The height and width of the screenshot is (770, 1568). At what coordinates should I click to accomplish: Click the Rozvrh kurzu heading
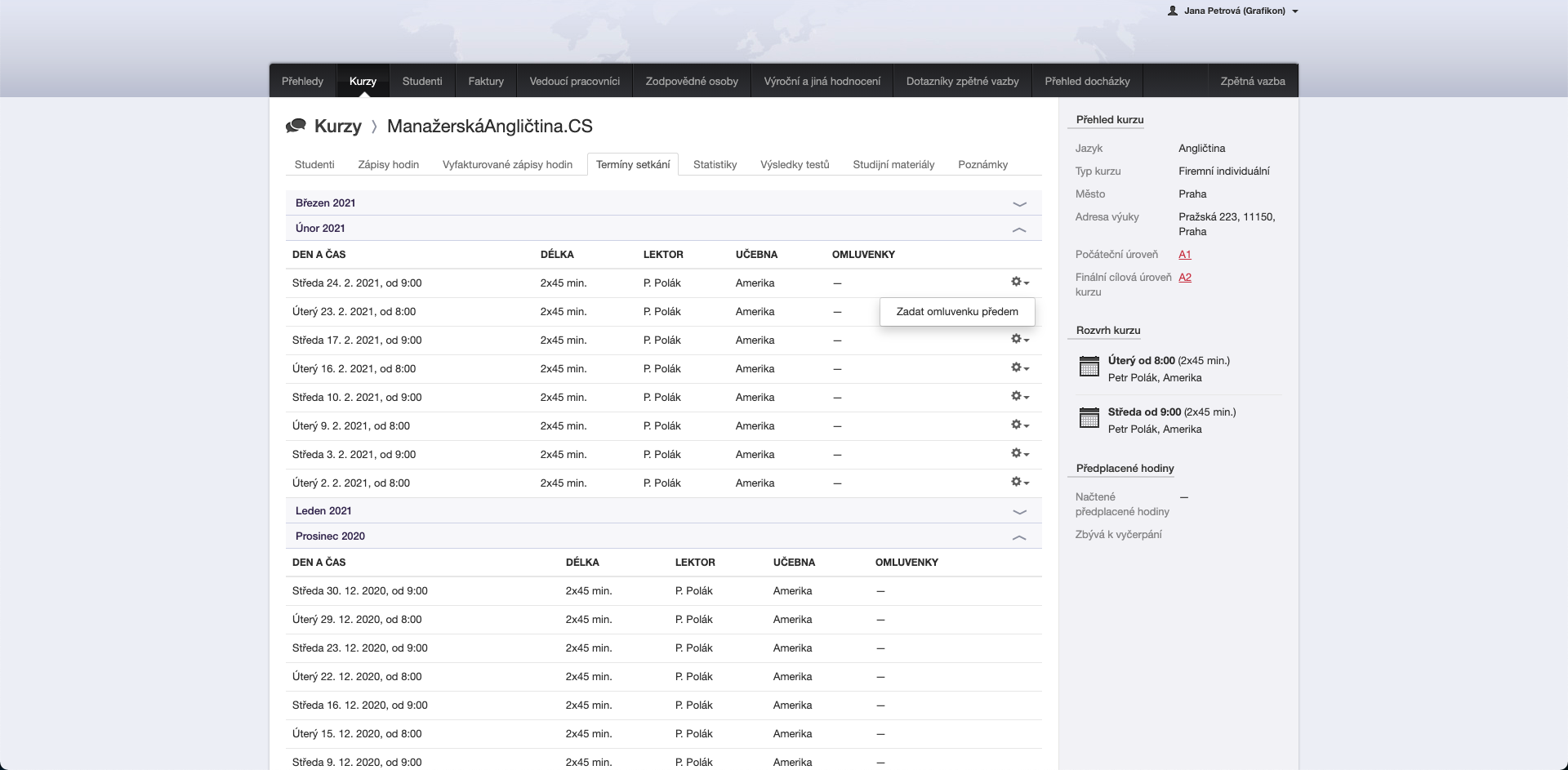pos(1108,330)
